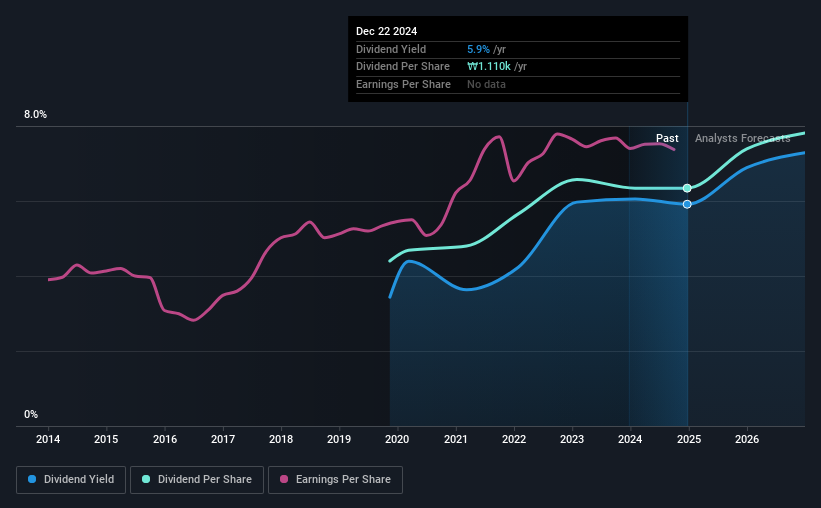Screen dimensions: 821x508
Task: Click the Past label on chart
Action: (x=667, y=138)
